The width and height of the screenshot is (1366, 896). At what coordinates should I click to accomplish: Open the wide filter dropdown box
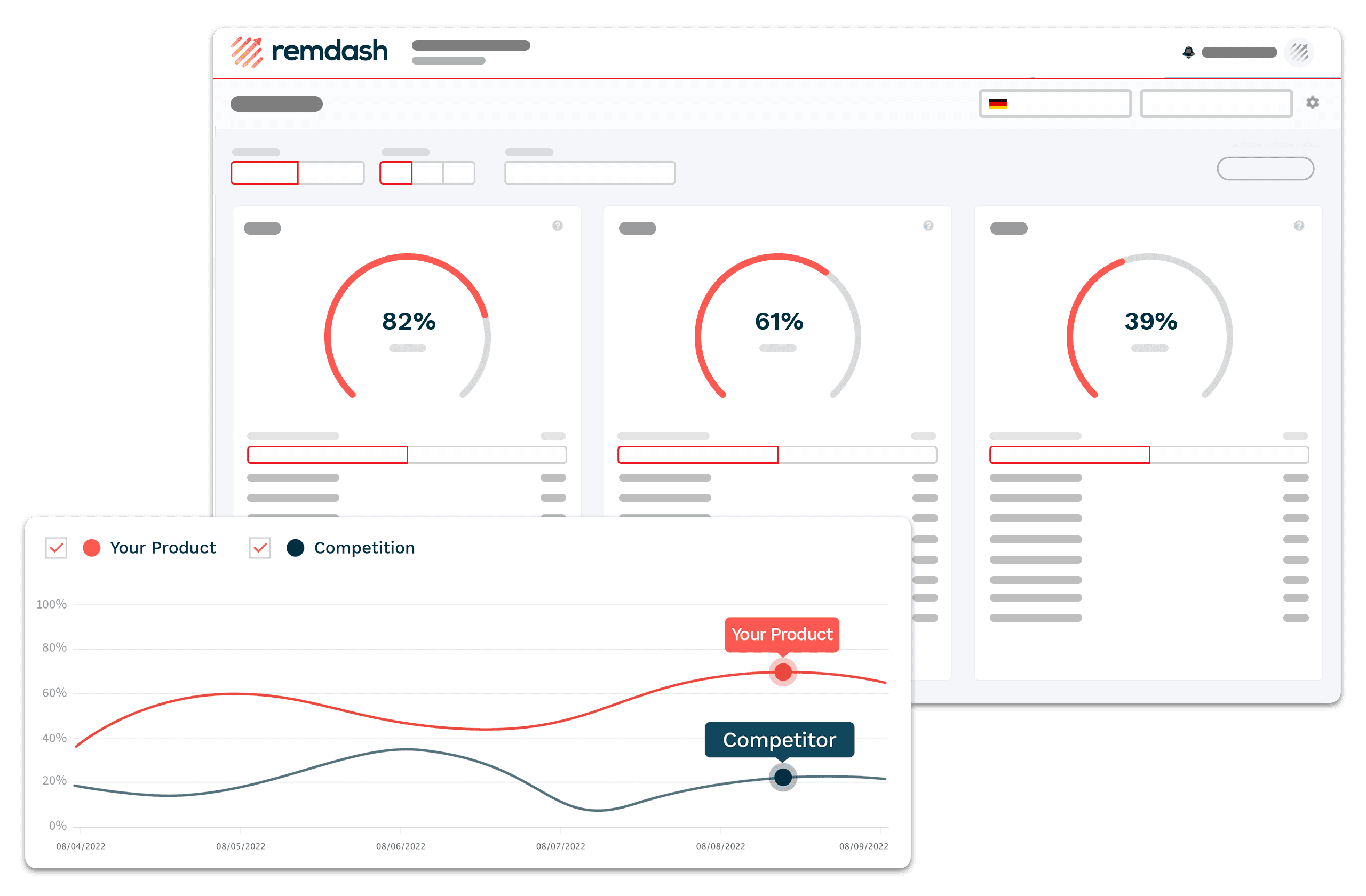[590, 173]
